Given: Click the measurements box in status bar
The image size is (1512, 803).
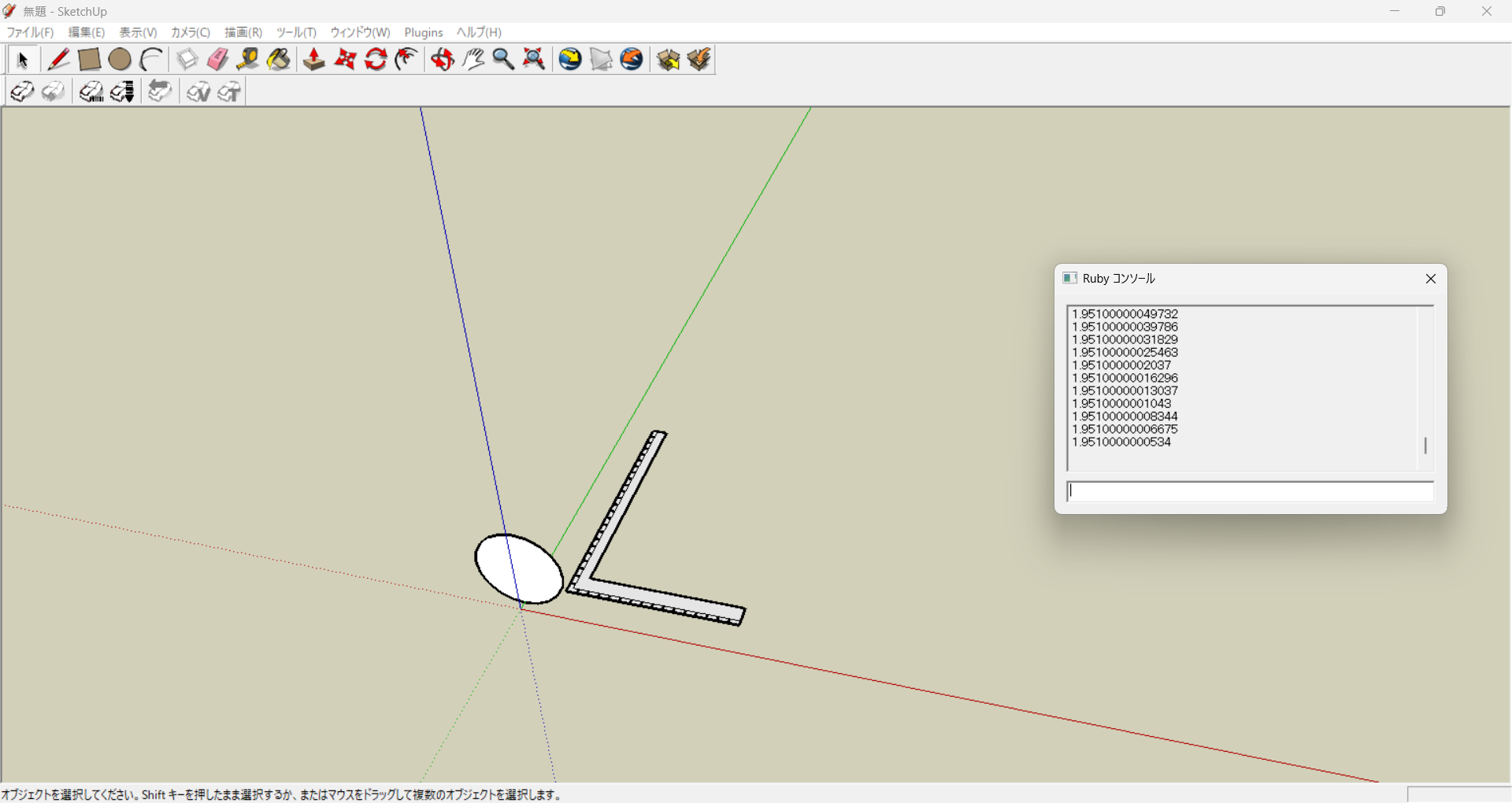Looking at the screenshot, I should pos(1459,794).
